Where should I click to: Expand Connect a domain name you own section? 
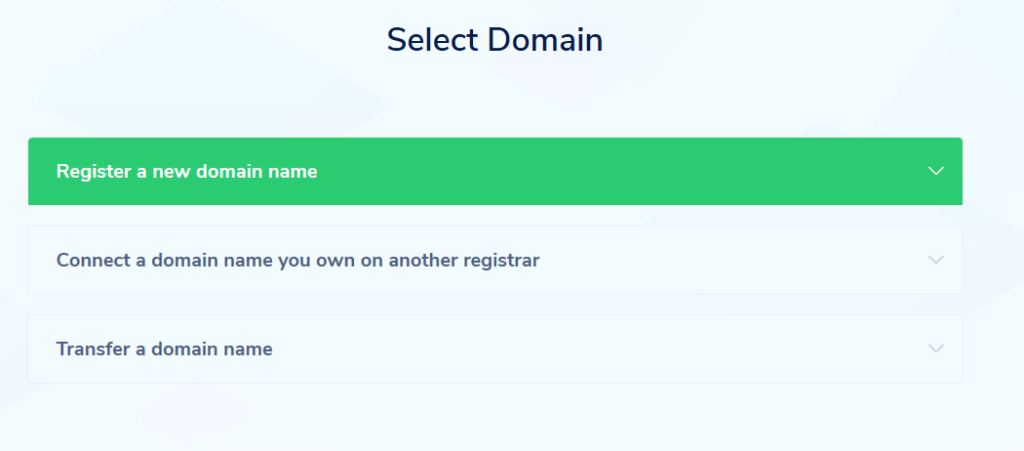click(495, 260)
